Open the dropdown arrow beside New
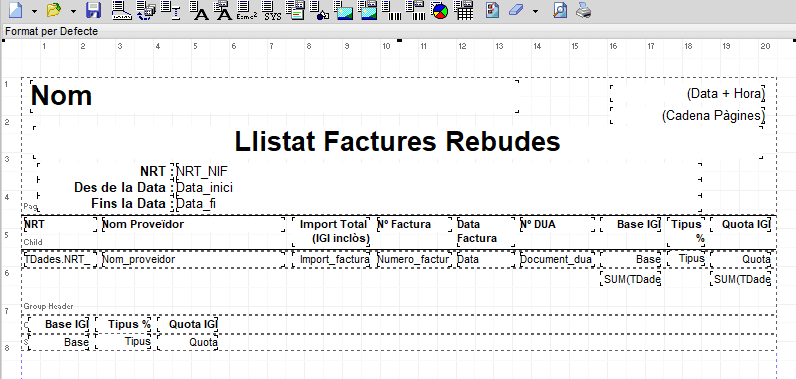796x379 pixels. (x=35, y=11)
